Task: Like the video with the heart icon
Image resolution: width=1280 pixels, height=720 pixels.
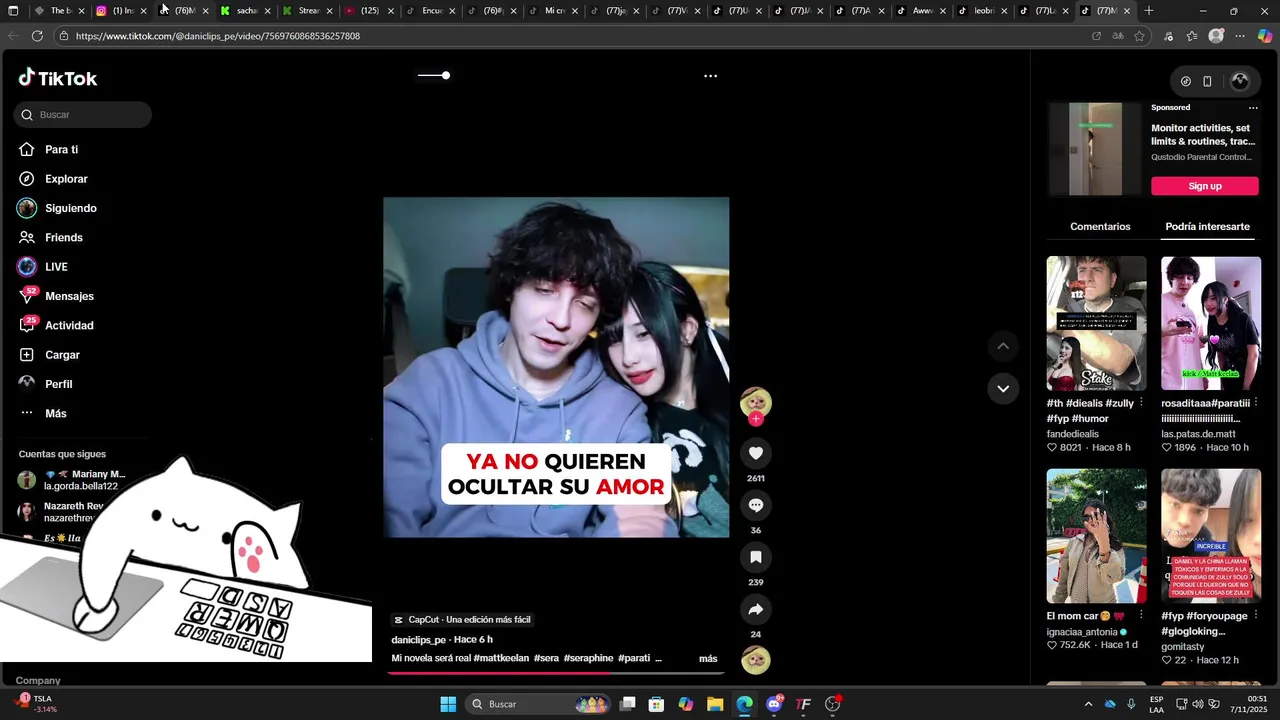Action: click(x=755, y=453)
